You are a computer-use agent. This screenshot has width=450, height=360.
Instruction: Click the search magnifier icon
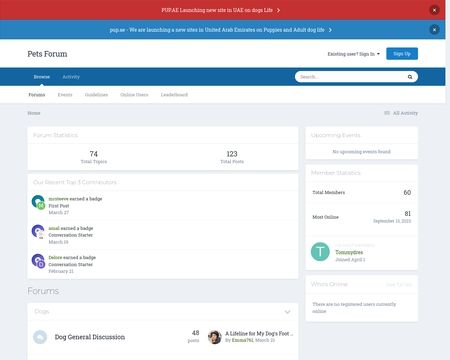click(x=410, y=77)
